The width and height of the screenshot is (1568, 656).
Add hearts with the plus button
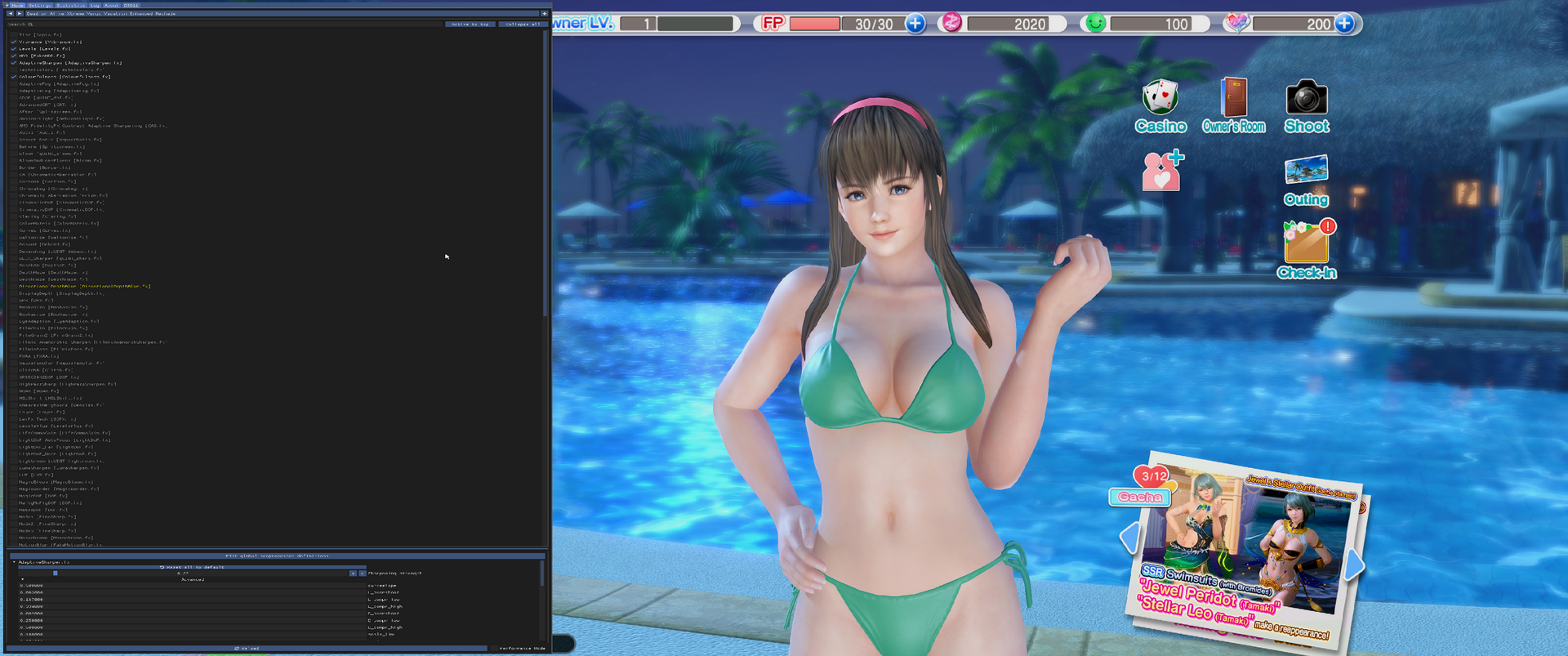pyautogui.click(x=1344, y=23)
